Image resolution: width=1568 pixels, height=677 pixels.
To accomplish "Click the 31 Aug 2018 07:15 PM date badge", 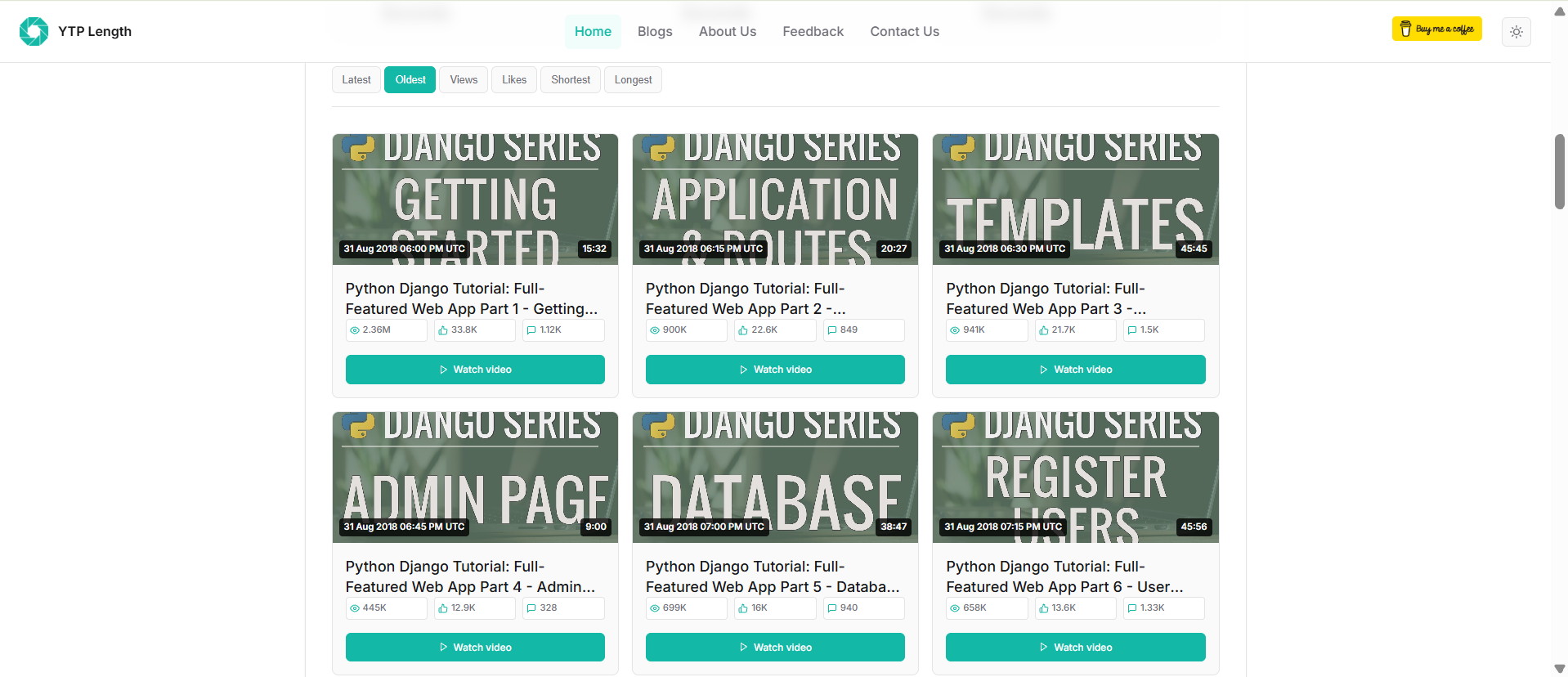I will 1003,527.
